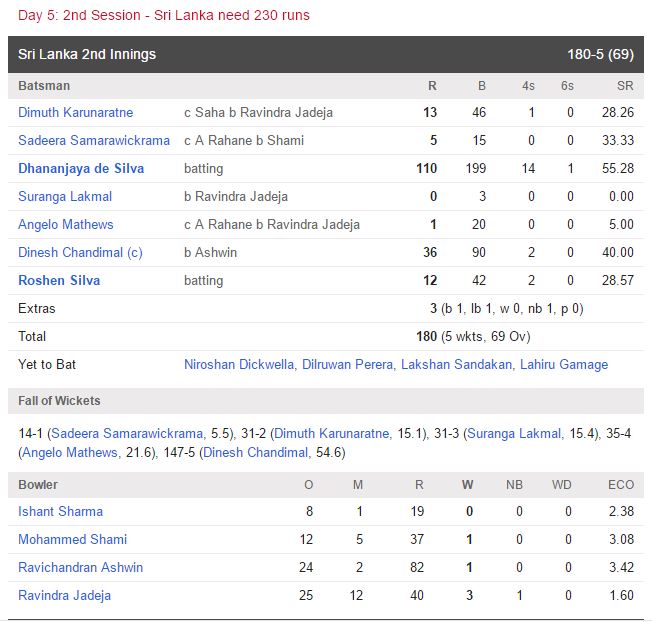Click Roshen Silva batsman name
652x622 pixels.
pyautogui.click(x=59, y=281)
